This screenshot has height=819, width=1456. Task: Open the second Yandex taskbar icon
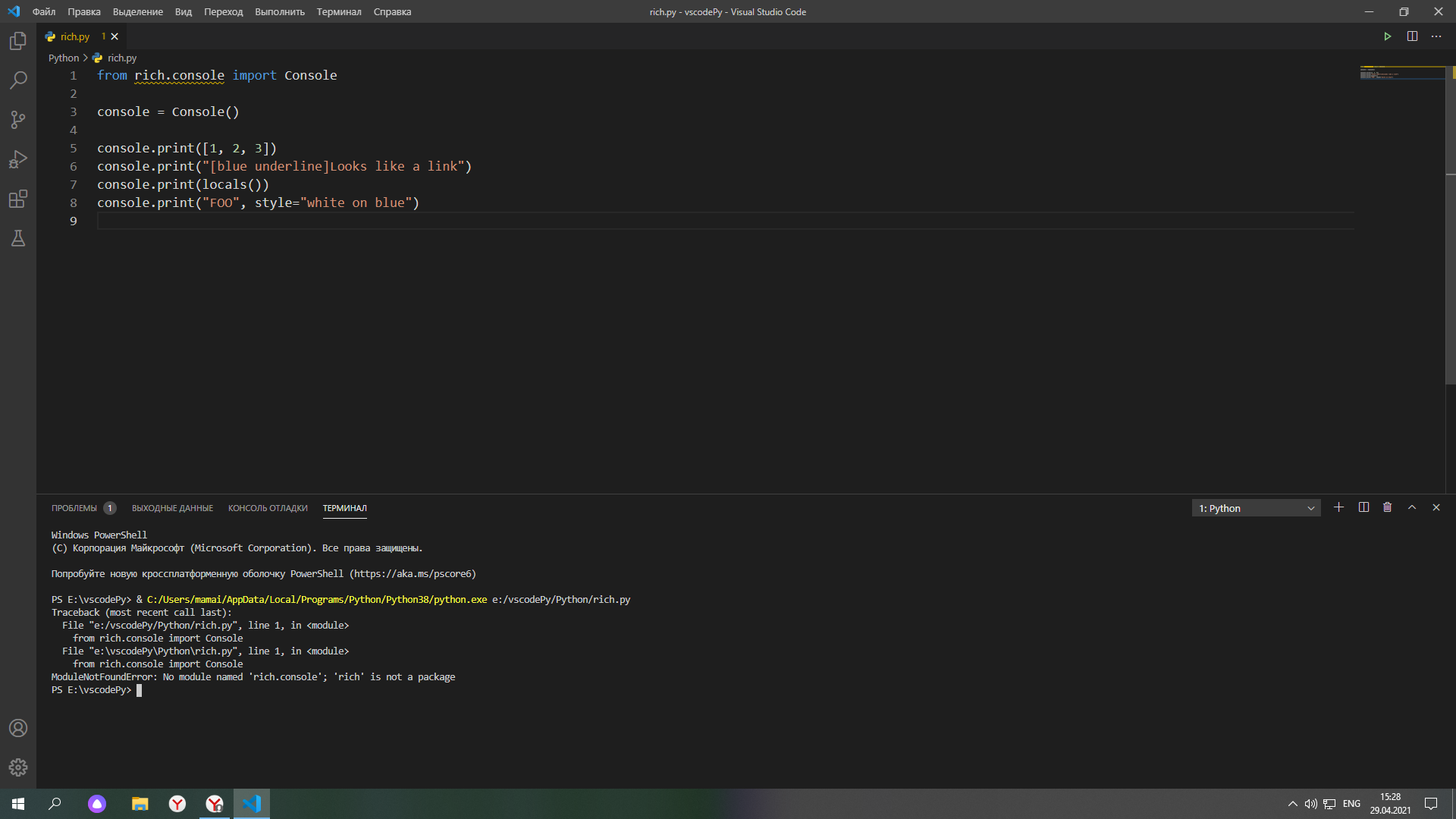point(215,804)
